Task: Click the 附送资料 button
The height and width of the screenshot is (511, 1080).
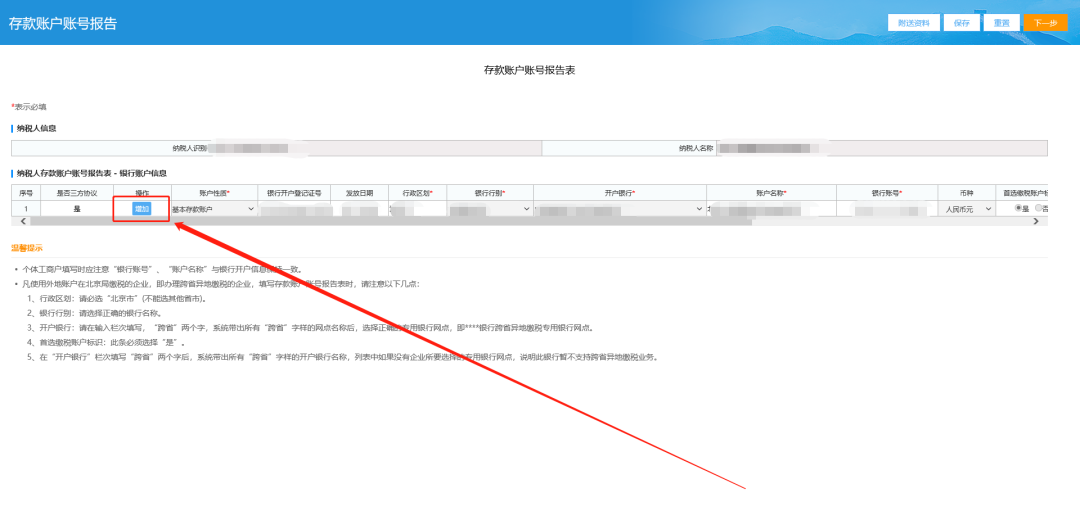Action: coord(914,22)
